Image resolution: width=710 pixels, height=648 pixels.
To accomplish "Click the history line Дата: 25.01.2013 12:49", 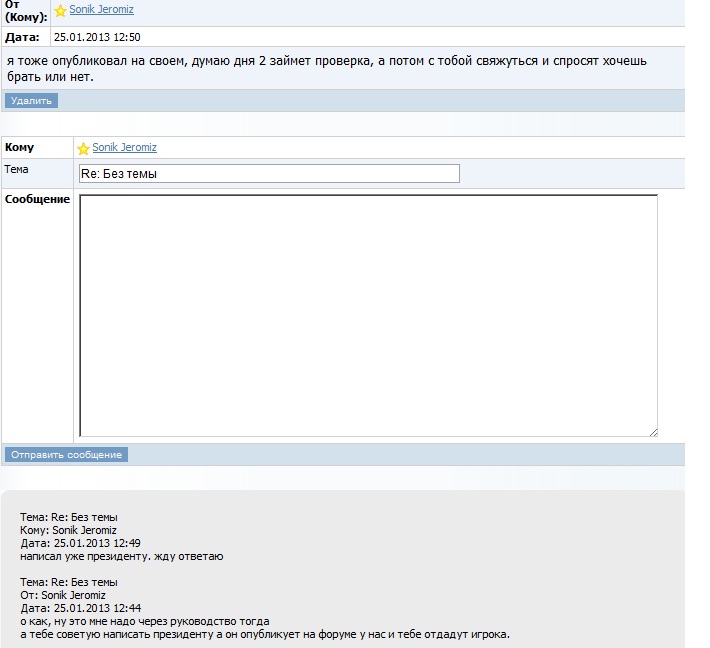I will pyautogui.click(x=80, y=543).
